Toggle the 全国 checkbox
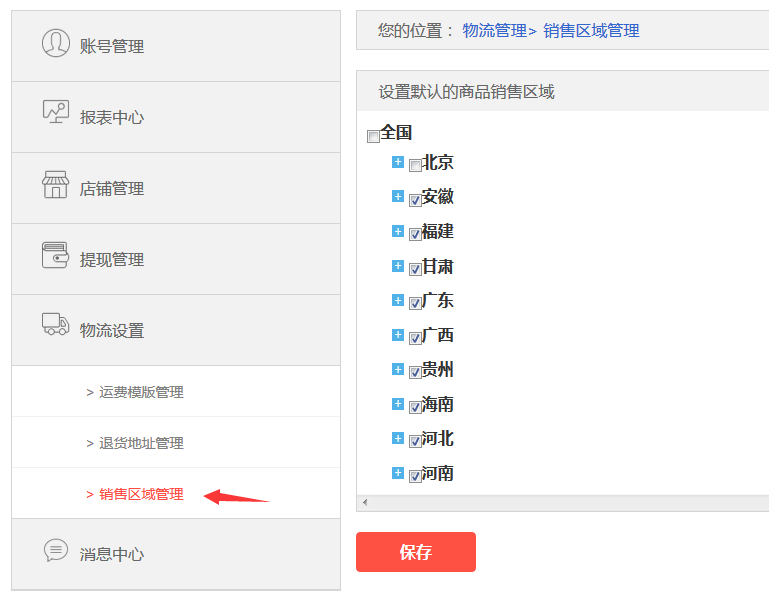This screenshot has width=769, height=605. pyautogui.click(x=373, y=136)
